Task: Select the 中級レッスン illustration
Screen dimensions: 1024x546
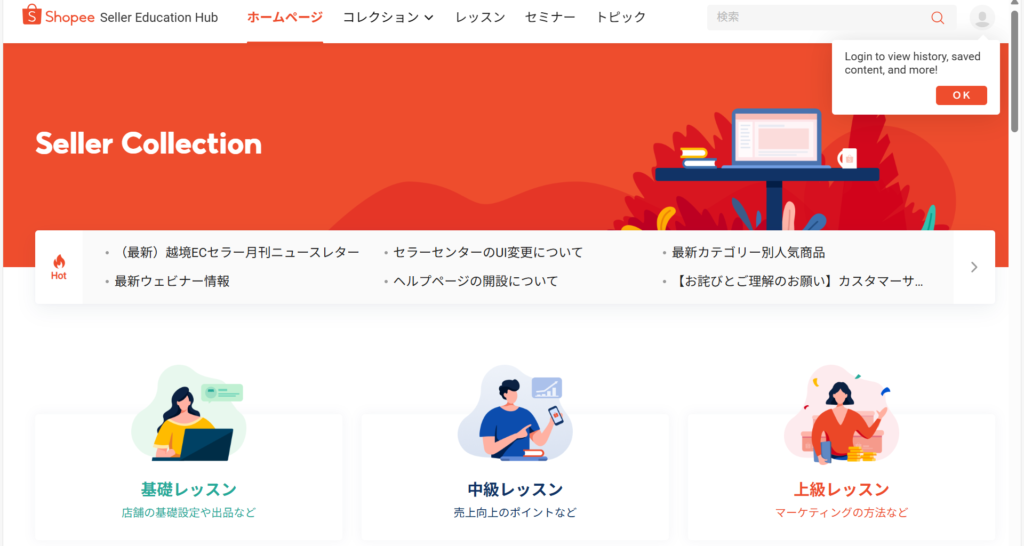Action: [x=515, y=413]
